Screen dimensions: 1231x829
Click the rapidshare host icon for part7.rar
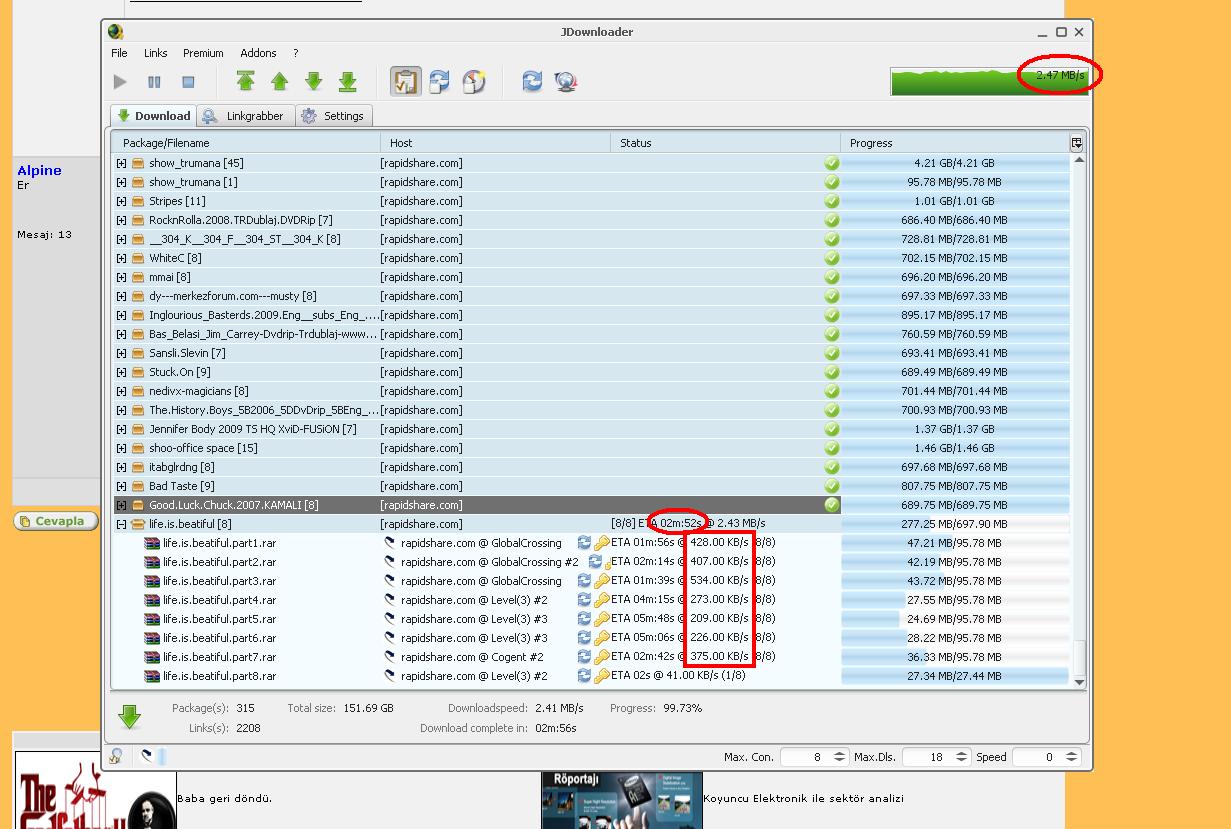390,657
